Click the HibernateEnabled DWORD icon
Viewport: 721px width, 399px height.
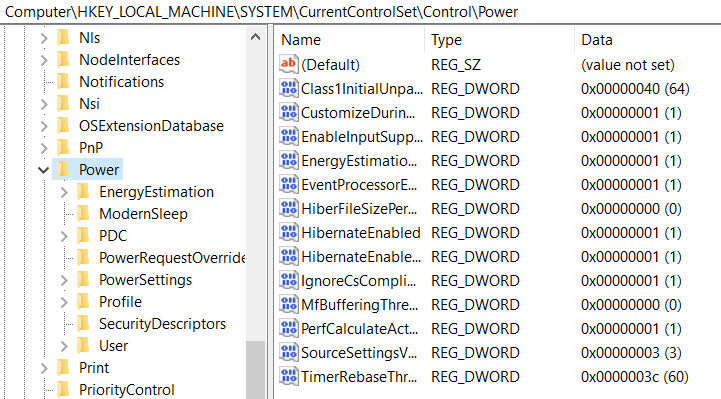point(289,232)
